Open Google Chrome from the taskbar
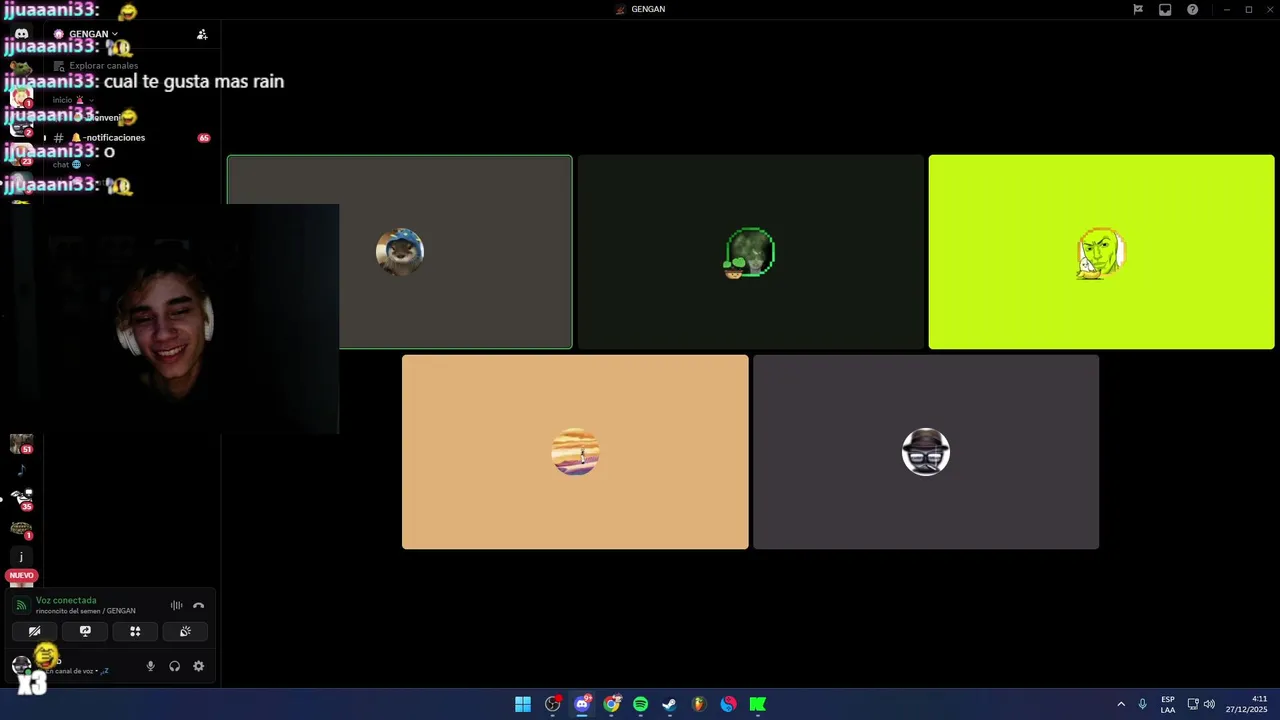Image resolution: width=1280 pixels, height=720 pixels. tap(612, 704)
